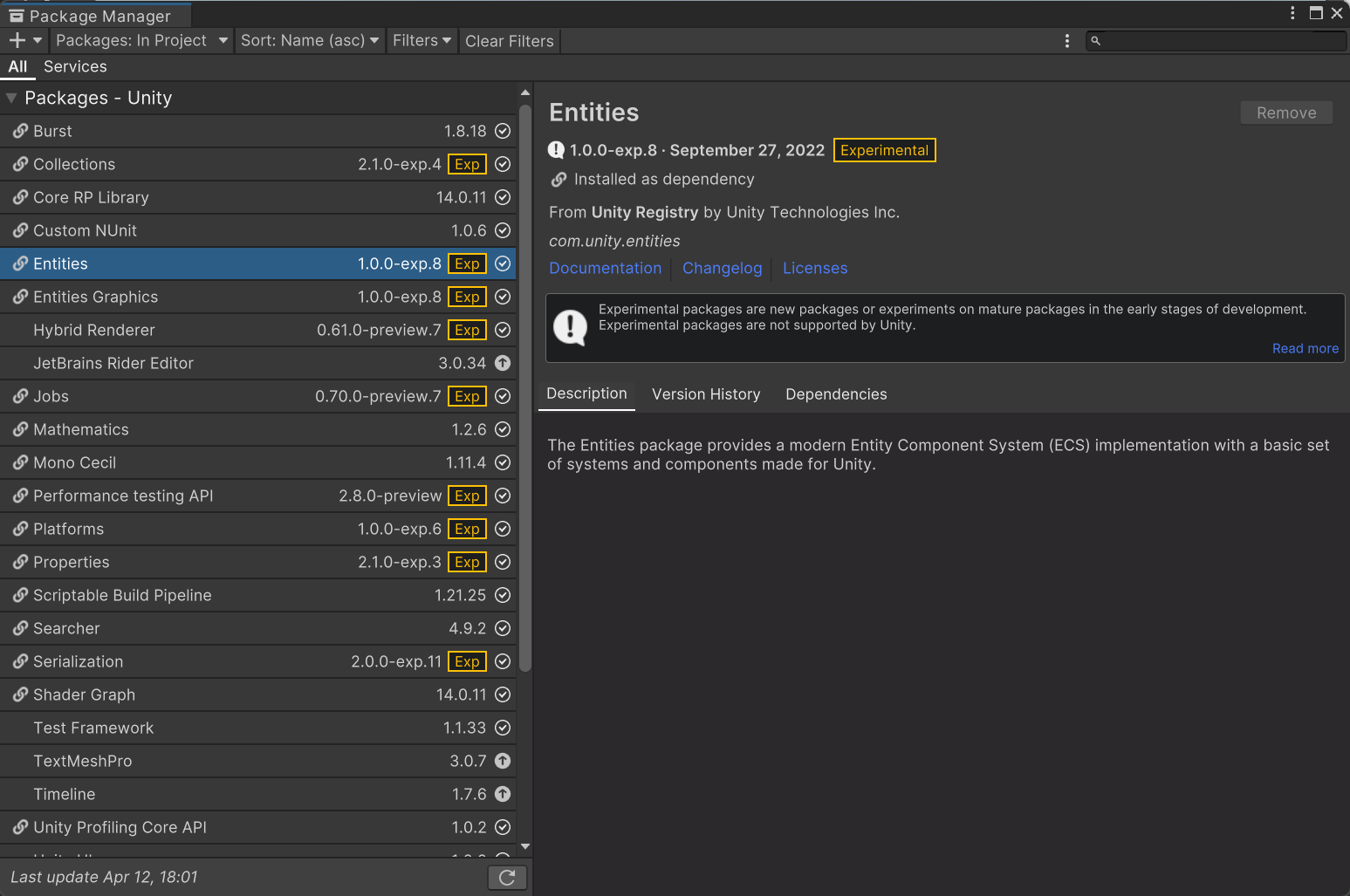This screenshot has height=896, width=1350.
Task: Click update available arrow for TextMeshPro
Action: pos(503,761)
